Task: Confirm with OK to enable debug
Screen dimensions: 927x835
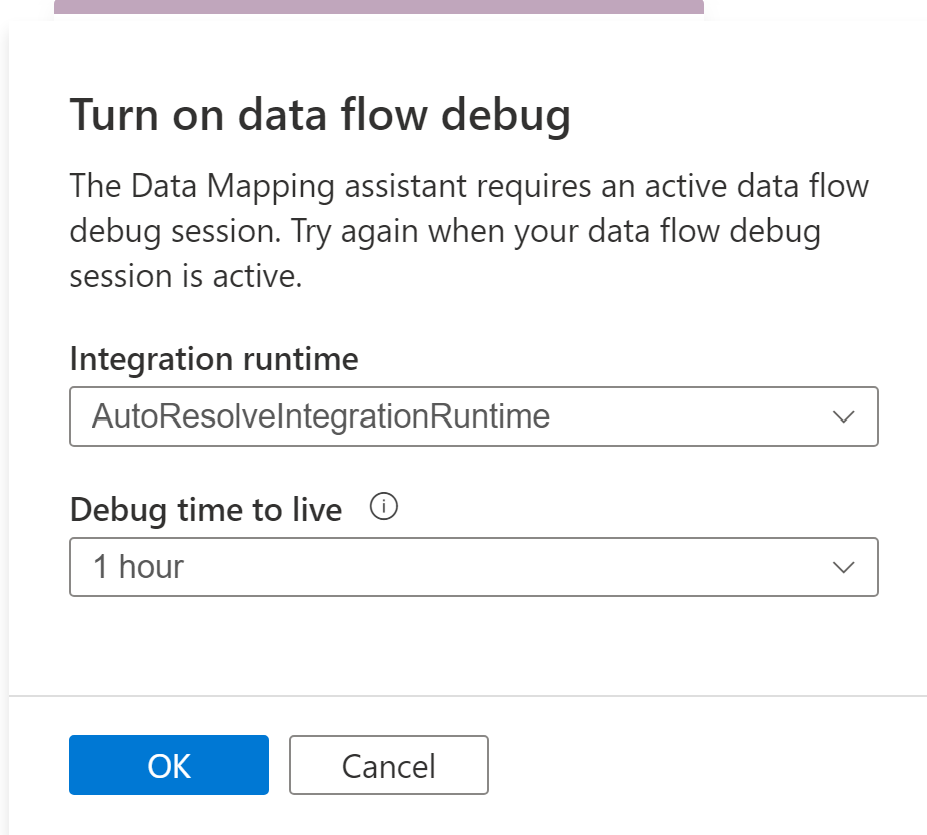Action: coord(168,765)
